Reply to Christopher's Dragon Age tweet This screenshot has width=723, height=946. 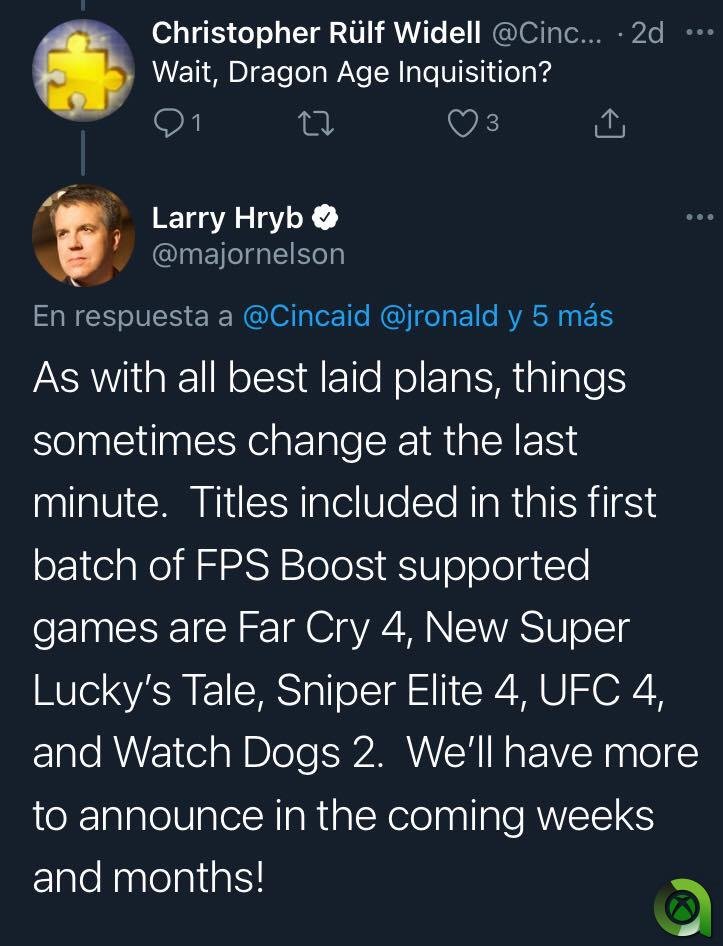(169, 123)
